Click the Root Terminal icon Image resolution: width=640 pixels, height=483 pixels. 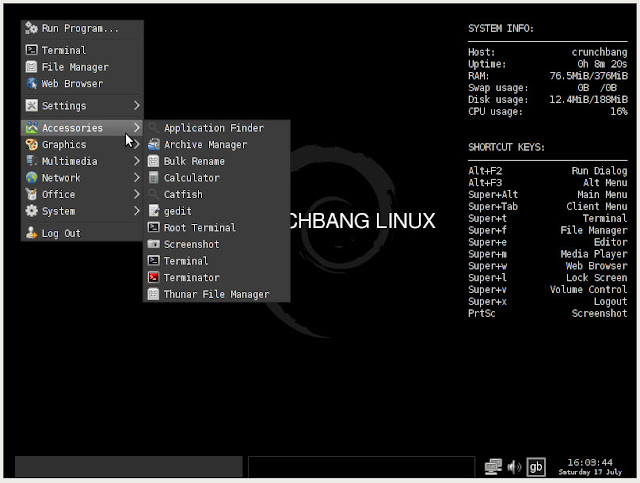pyautogui.click(x=153, y=227)
